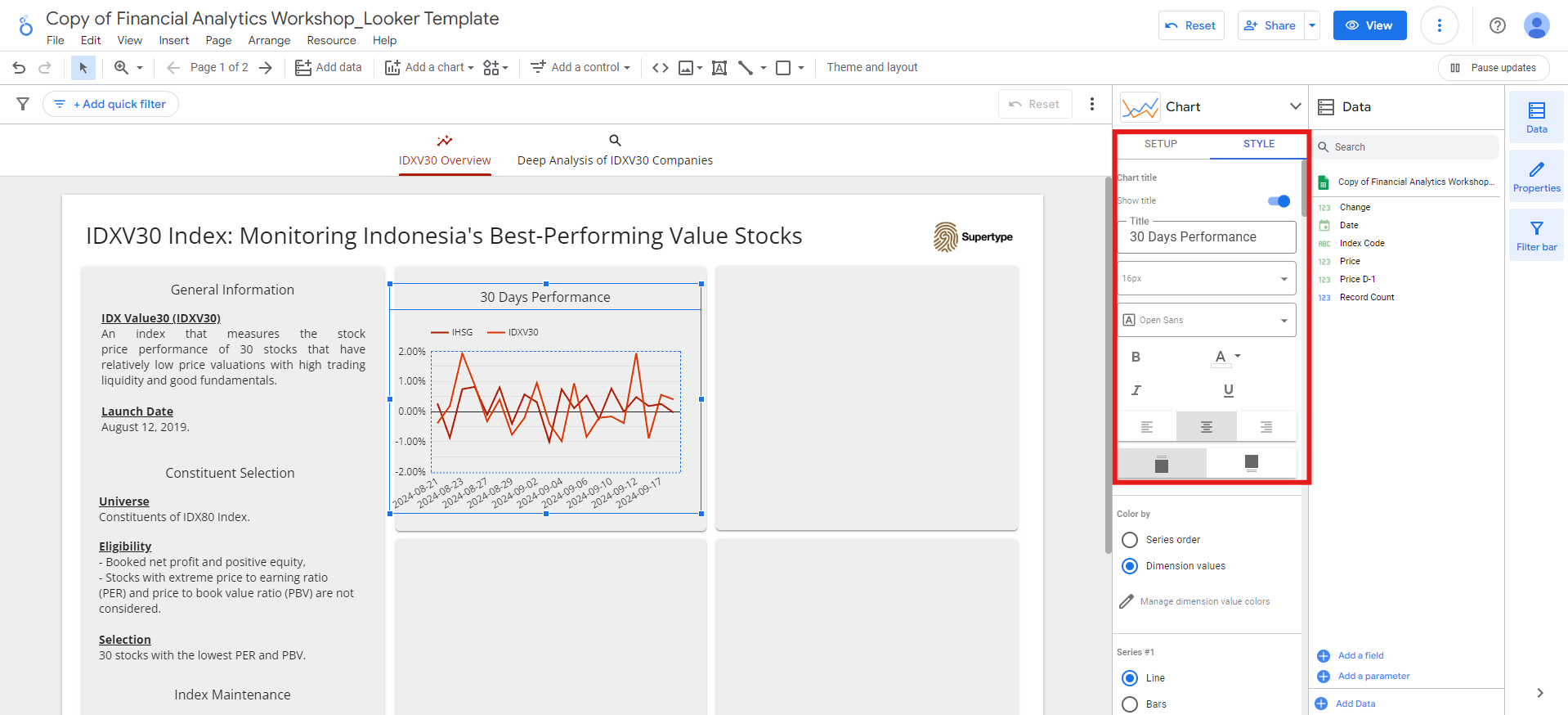
Task: Open the Arrange menu
Action: tap(269, 41)
